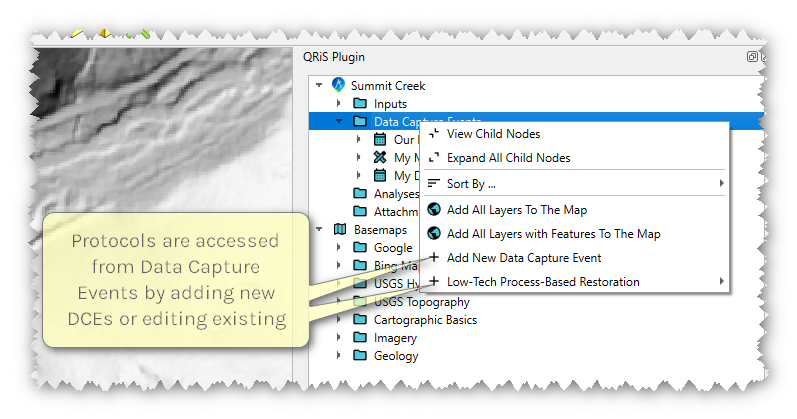797x419 pixels.
Task: Select Expand All Child Nodes
Action: [x=508, y=158]
